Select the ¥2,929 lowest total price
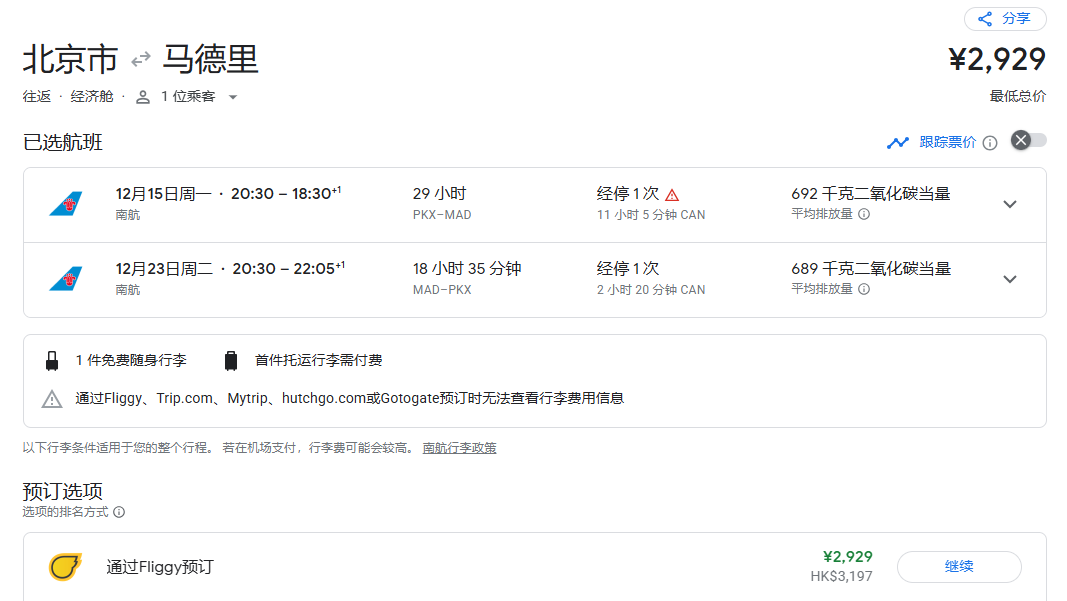The image size is (1067, 601). click(997, 60)
